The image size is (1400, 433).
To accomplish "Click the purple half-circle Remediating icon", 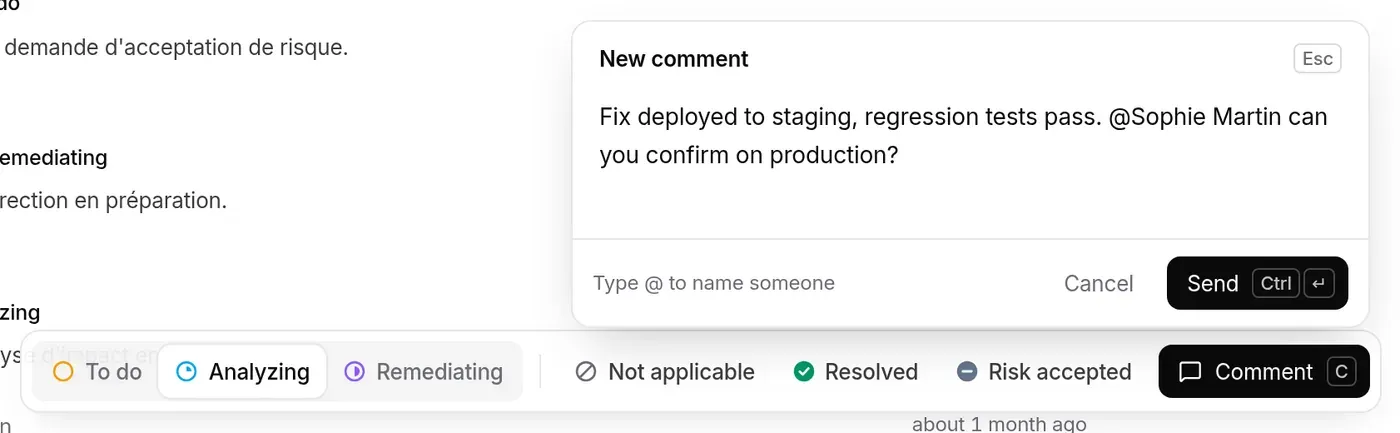I will [354, 372].
